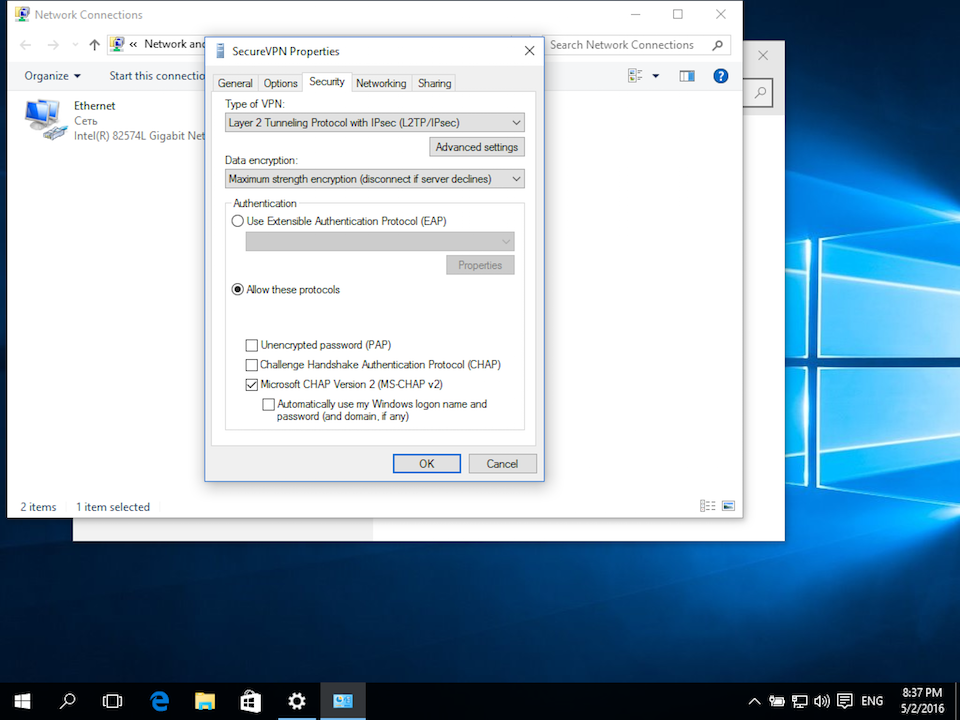Open the Sharing tab

(x=434, y=83)
